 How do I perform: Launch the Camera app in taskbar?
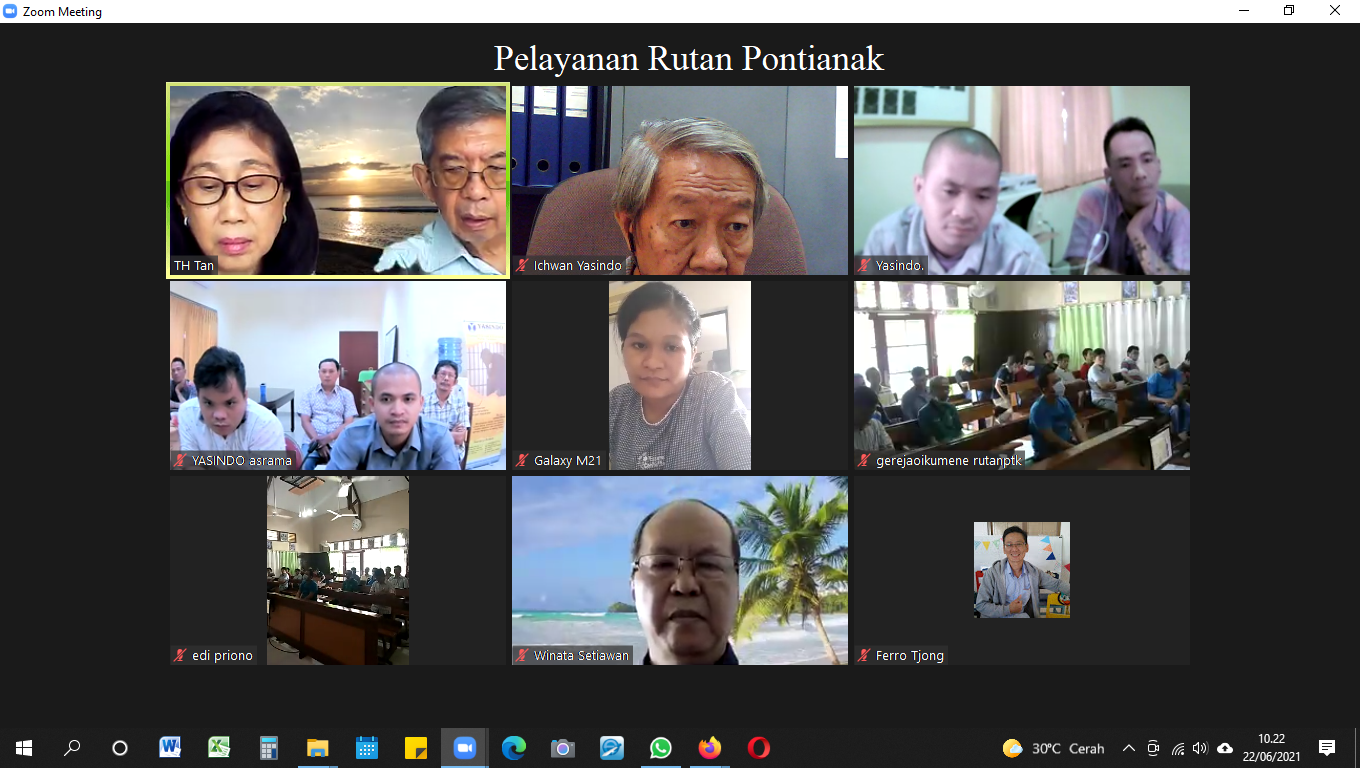coord(562,748)
